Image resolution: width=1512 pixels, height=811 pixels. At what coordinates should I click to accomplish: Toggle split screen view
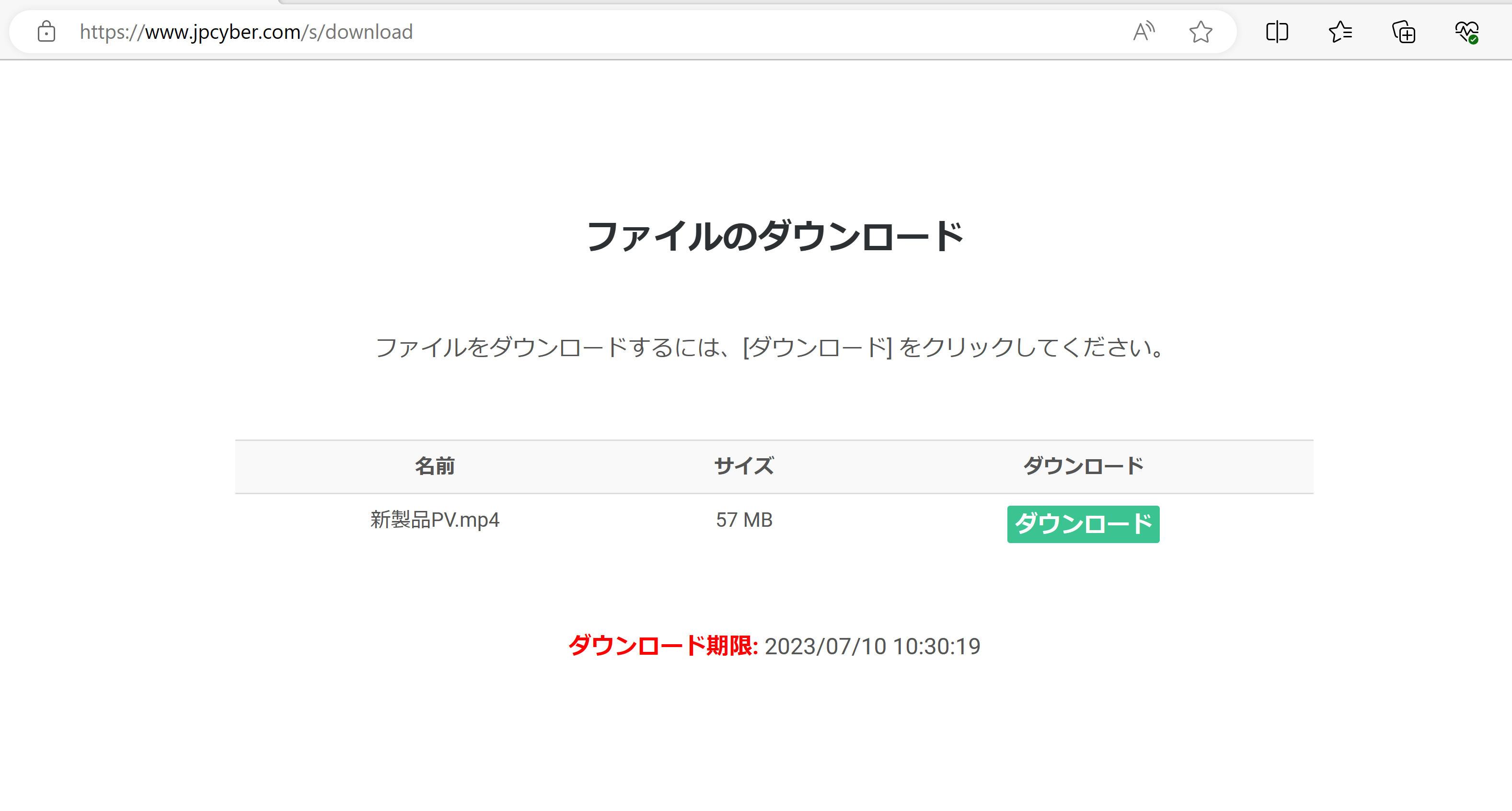coord(1277,32)
